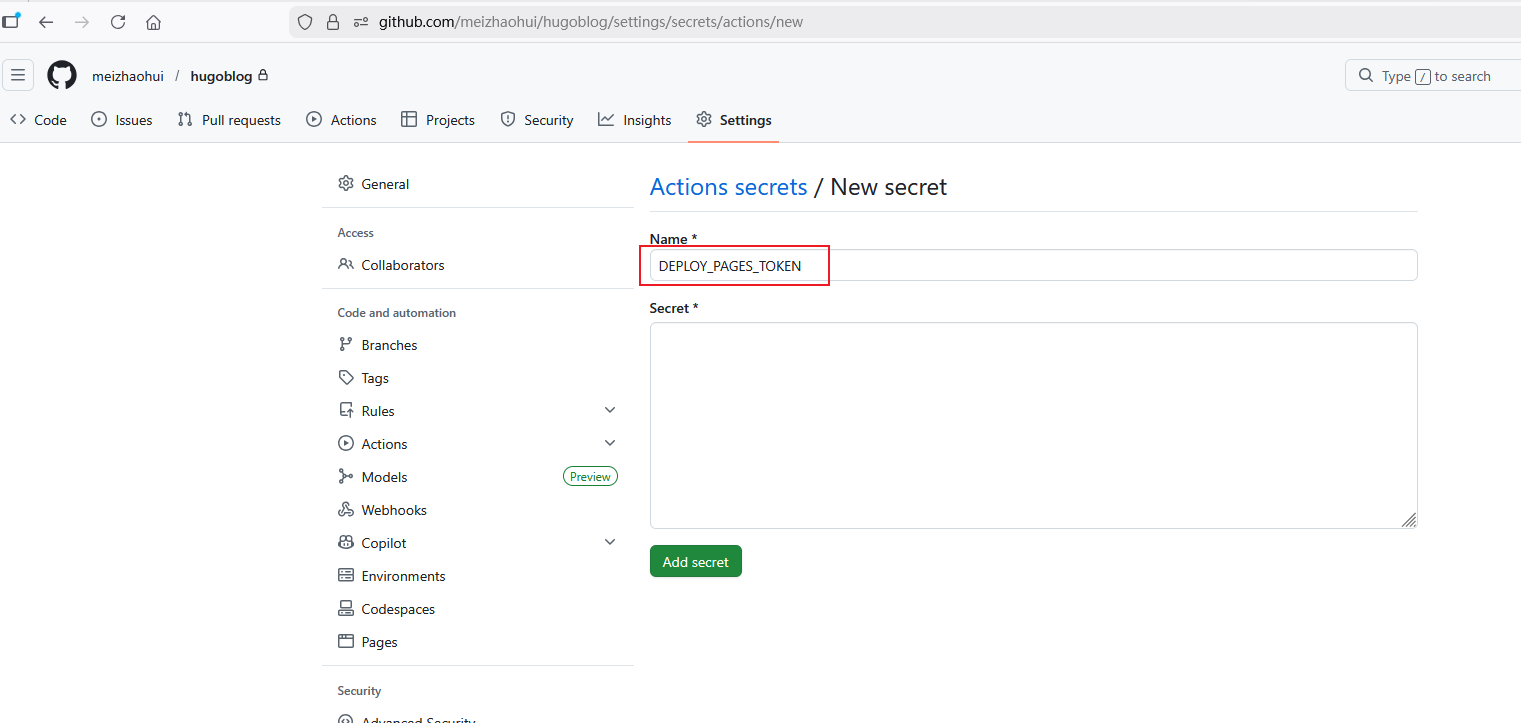Click inside the Secret text area
This screenshot has height=723, width=1521.
coord(1032,425)
